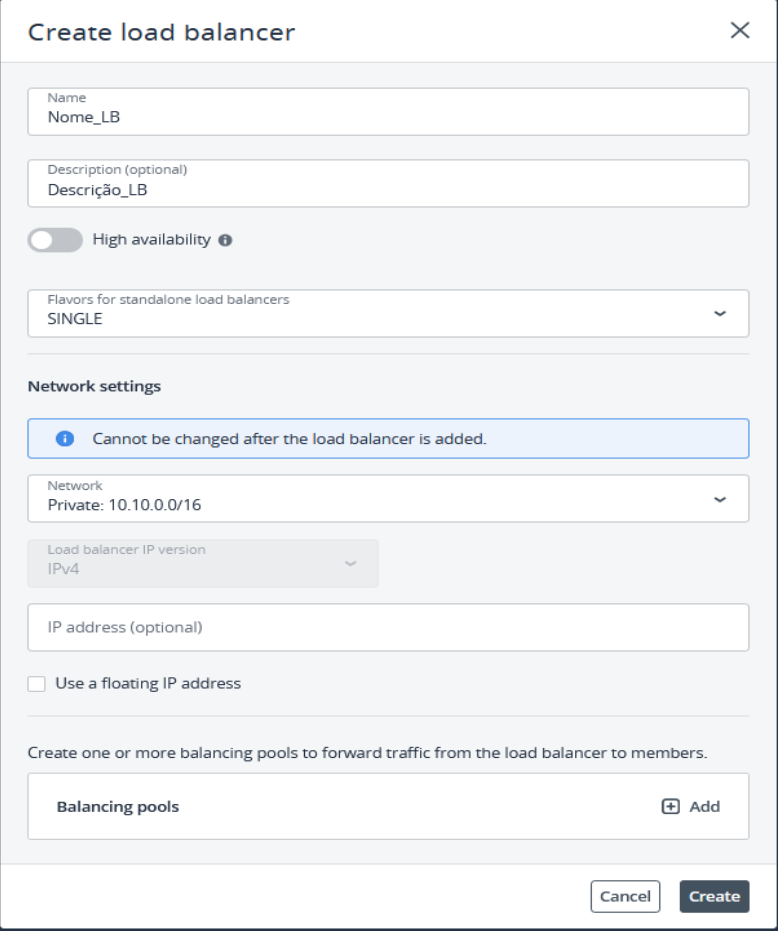This screenshot has height=931, width=778.
Task: Click the Add text in Balancing pools
Action: [704, 806]
